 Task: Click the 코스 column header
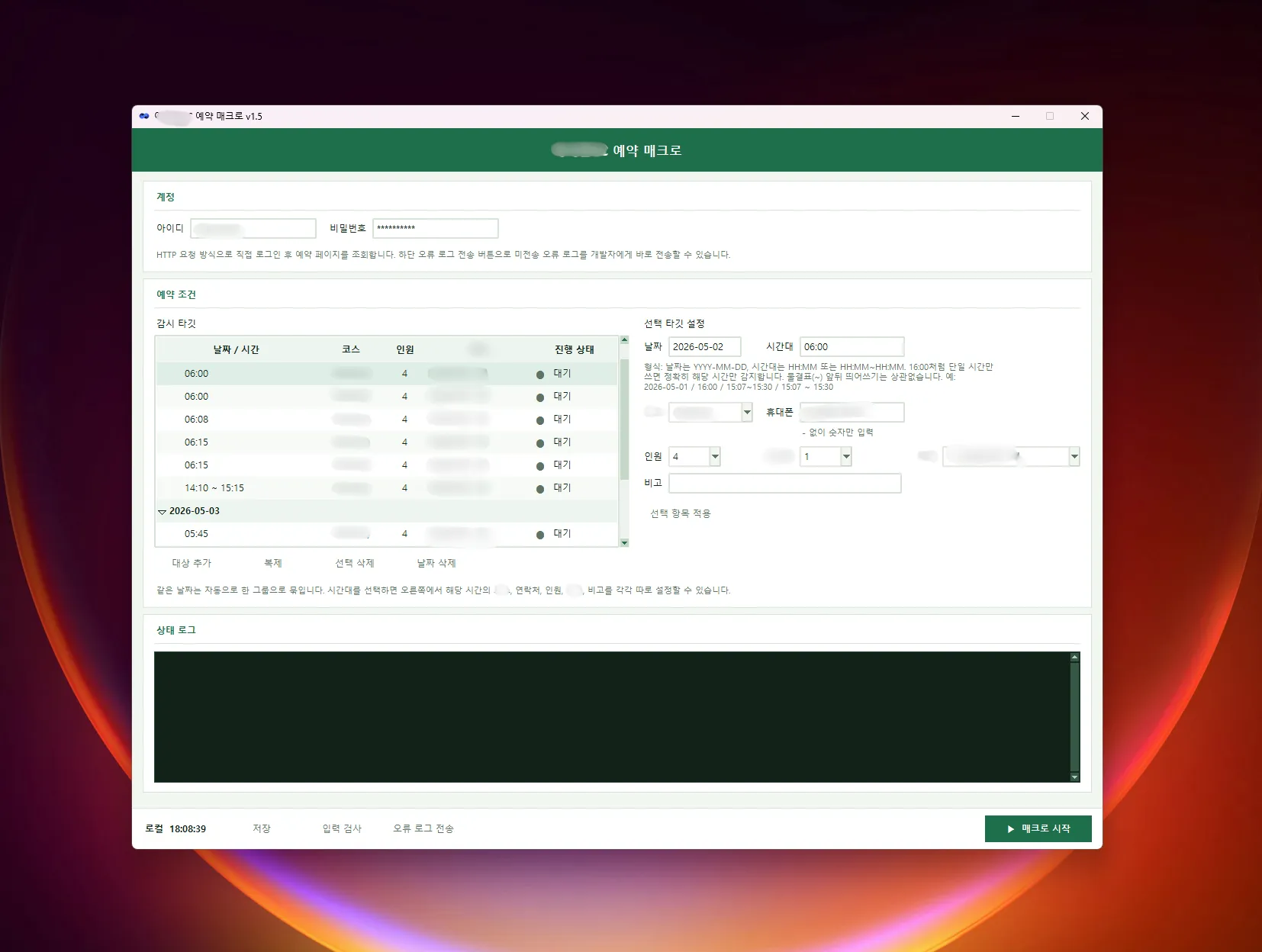[351, 349]
